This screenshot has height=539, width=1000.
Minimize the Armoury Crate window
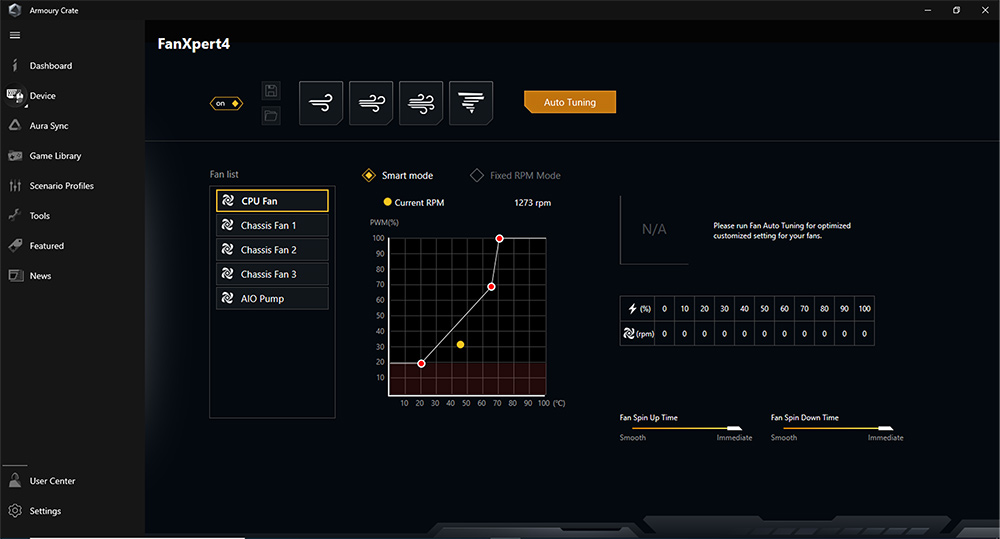pos(927,10)
